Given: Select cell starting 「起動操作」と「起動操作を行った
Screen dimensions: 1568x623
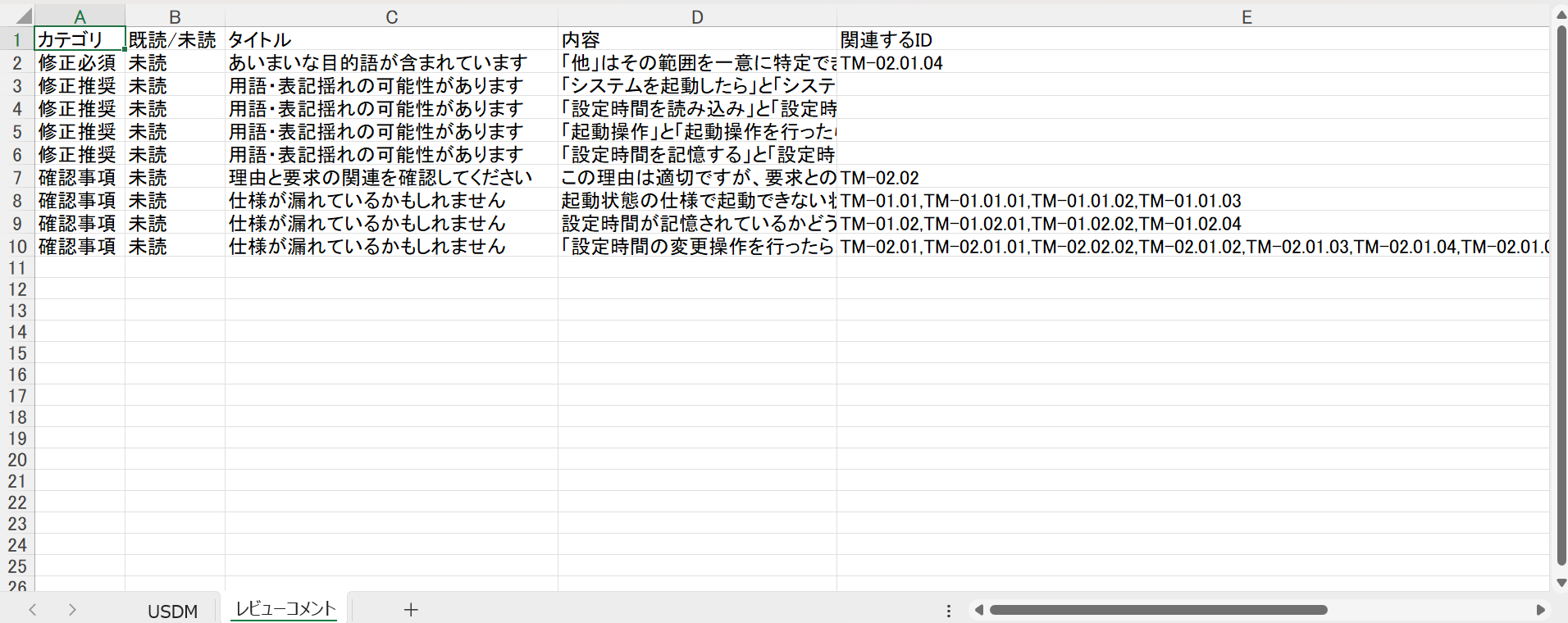Looking at the screenshot, I should [x=697, y=131].
